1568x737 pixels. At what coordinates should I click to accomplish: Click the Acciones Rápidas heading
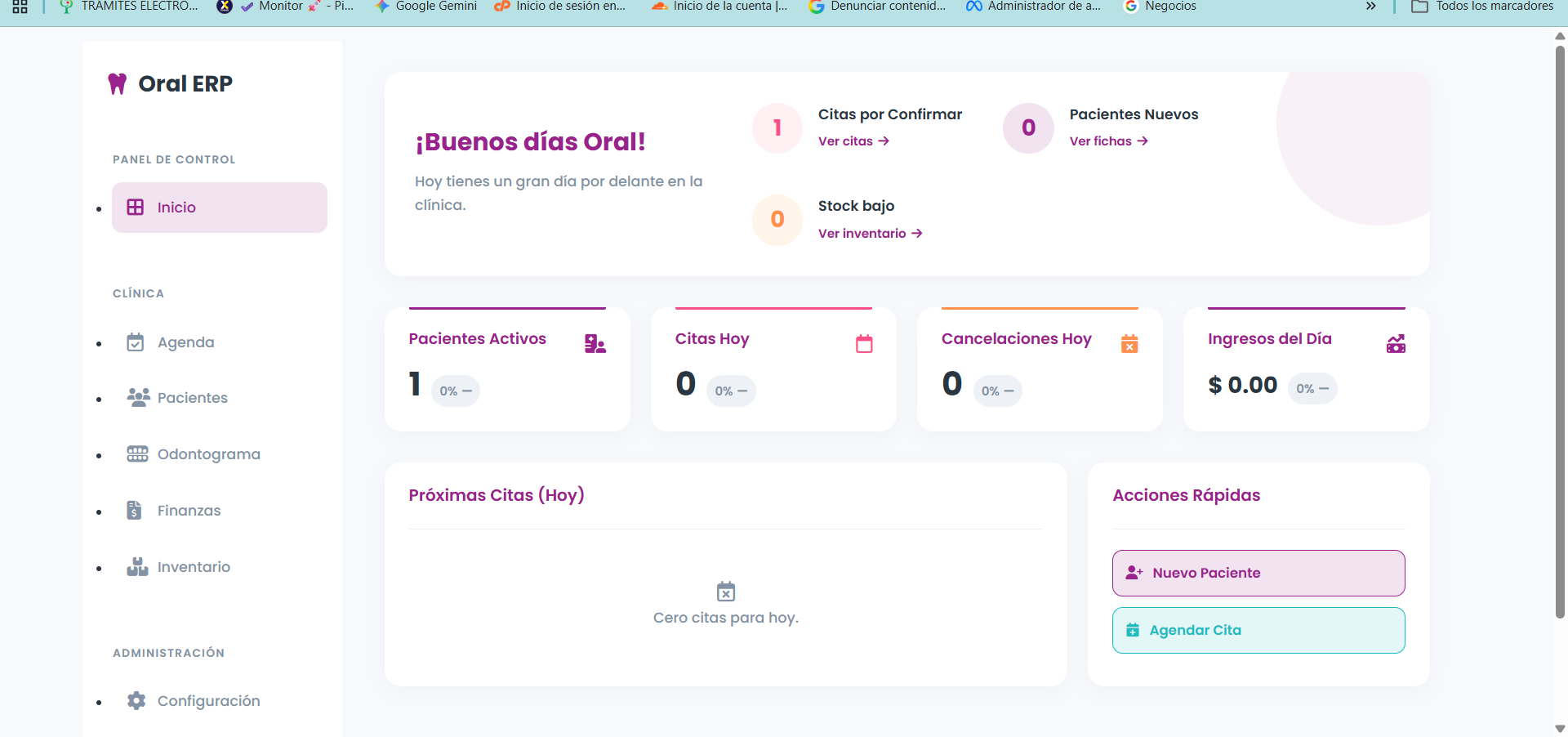pyautogui.click(x=1187, y=495)
